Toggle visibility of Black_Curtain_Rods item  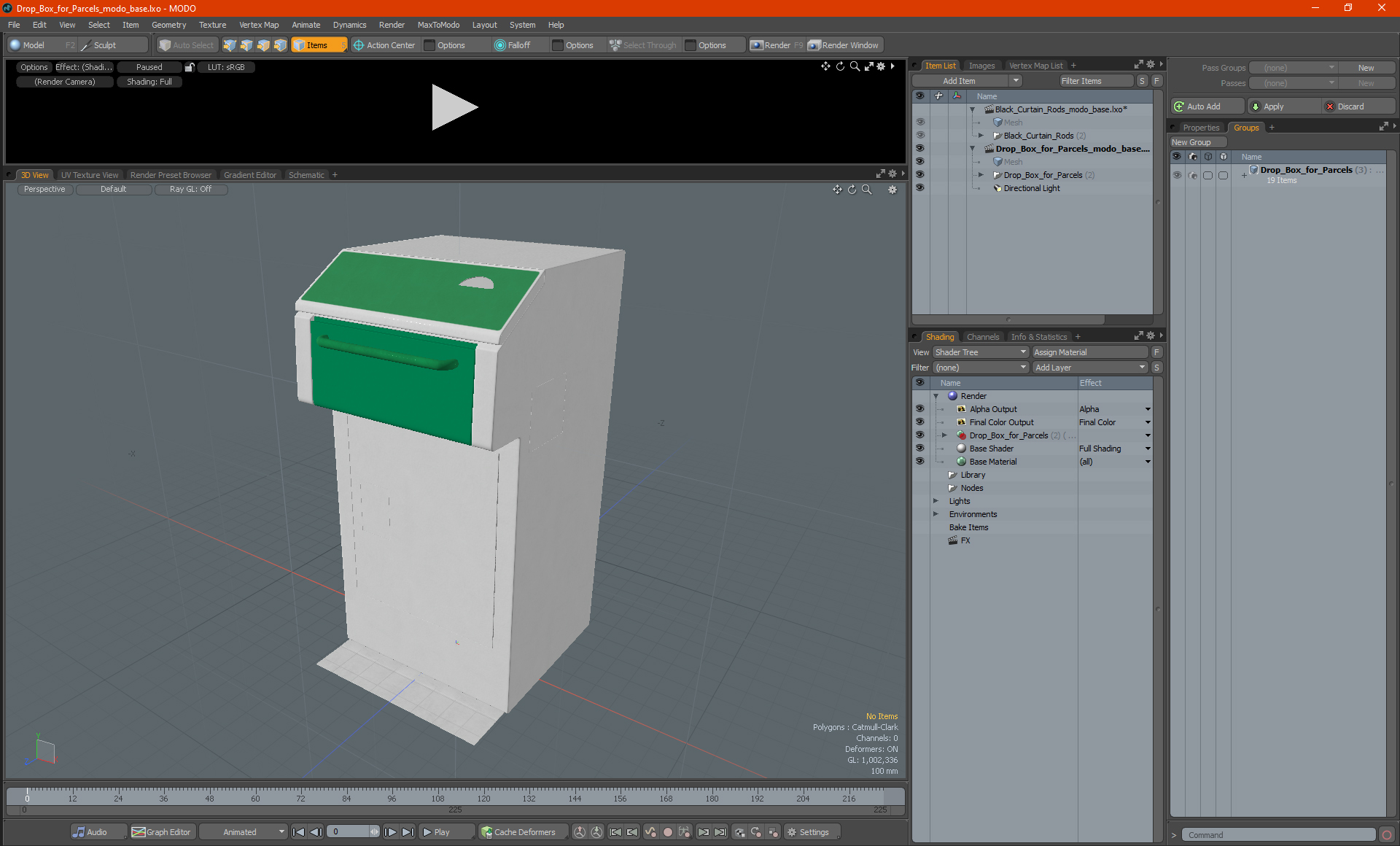tap(919, 136)
